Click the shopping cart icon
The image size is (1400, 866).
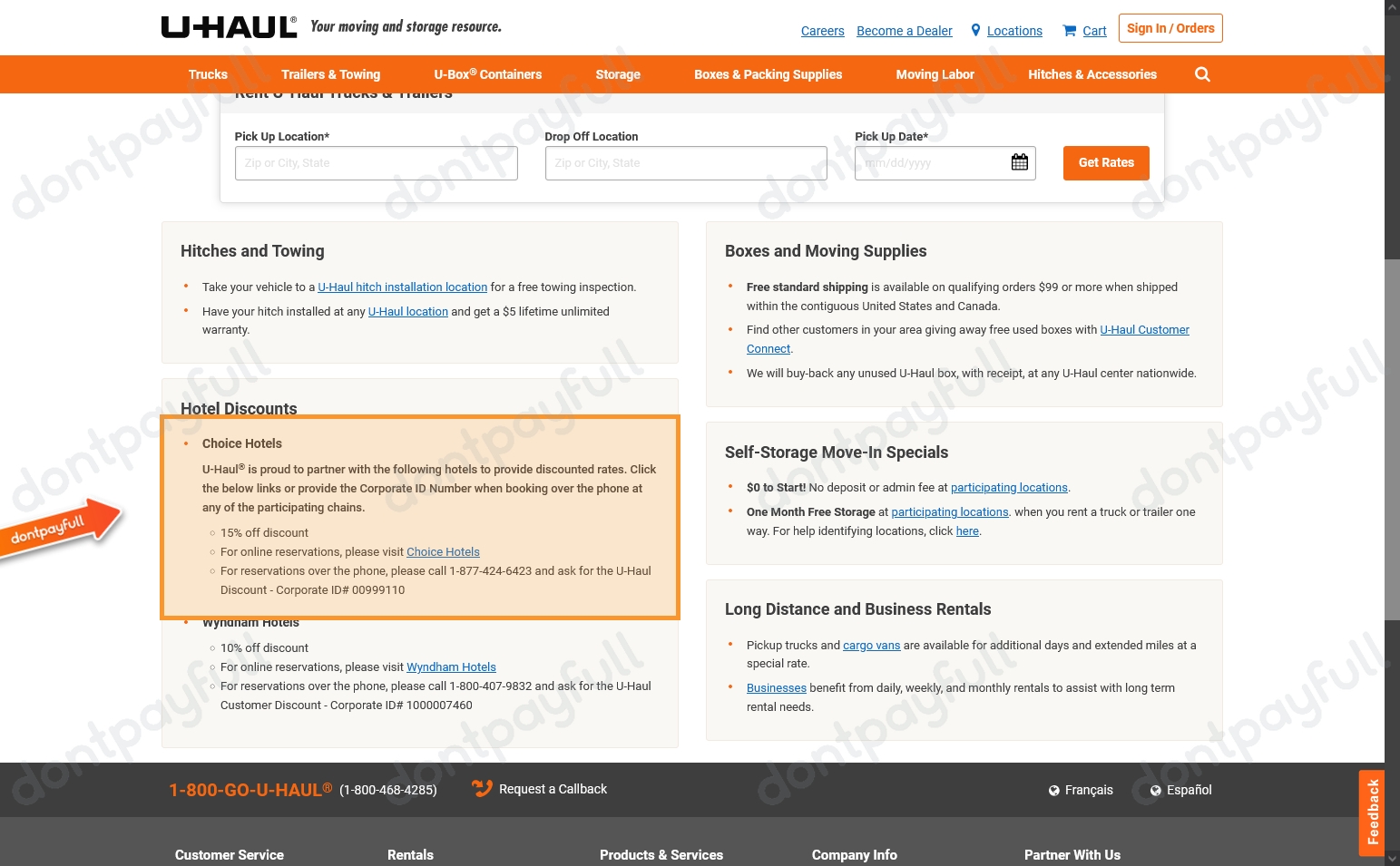pos(1070,30)
